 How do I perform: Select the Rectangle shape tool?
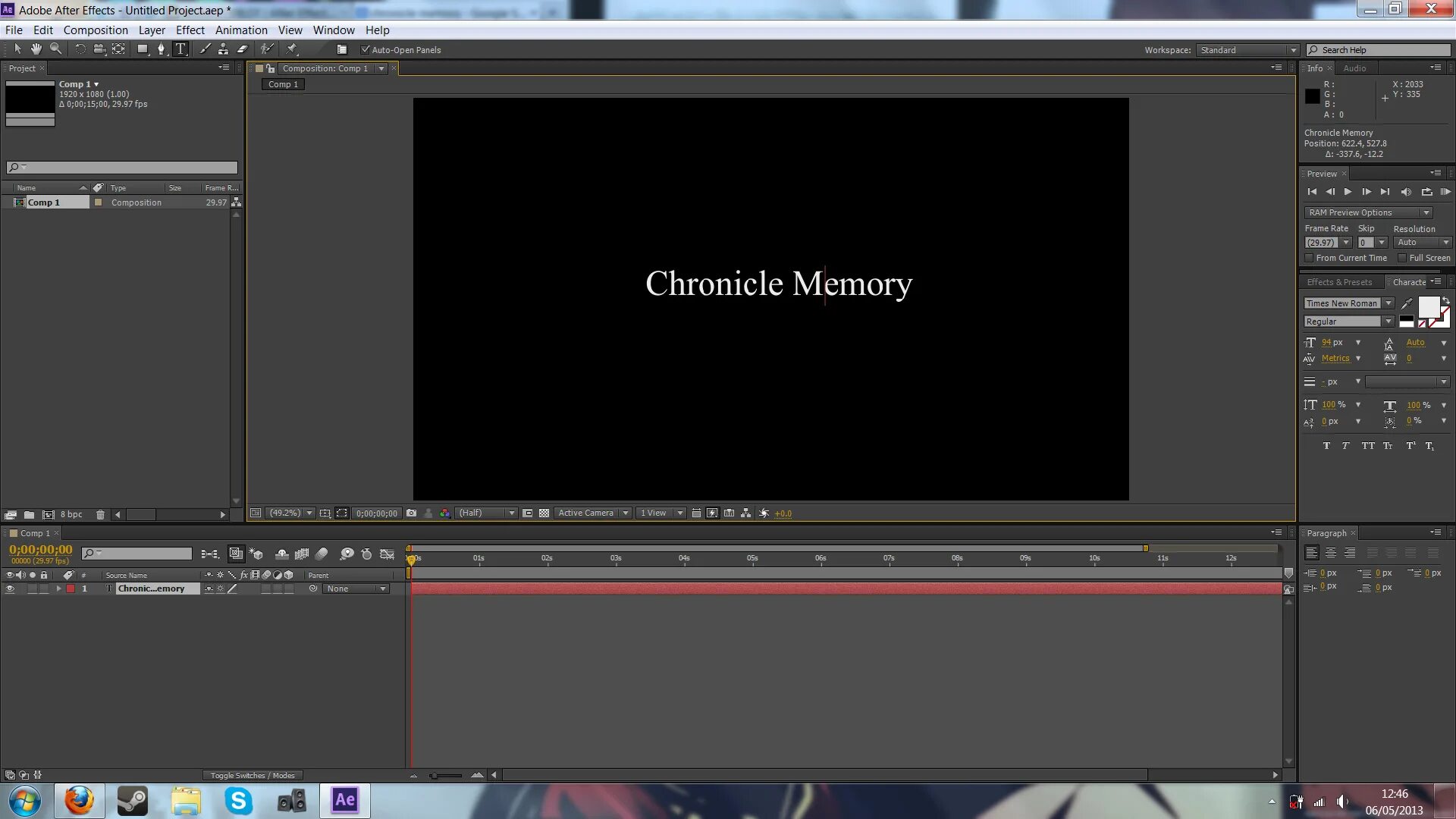pos(142,49)
